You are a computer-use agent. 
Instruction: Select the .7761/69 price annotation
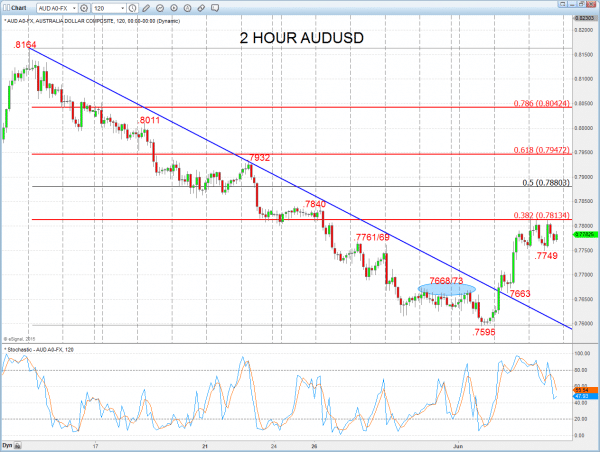click(x=372, y=237)
